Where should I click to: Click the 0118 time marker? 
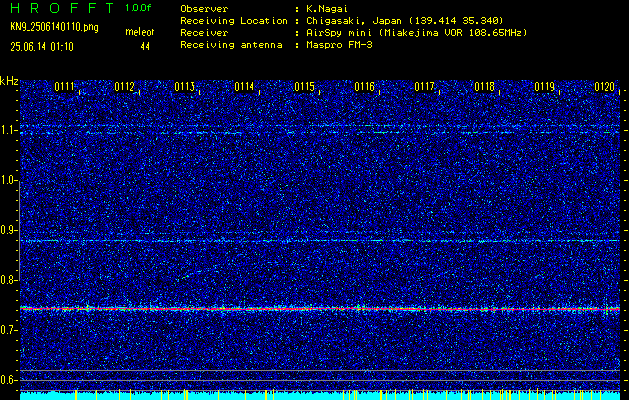485,87
